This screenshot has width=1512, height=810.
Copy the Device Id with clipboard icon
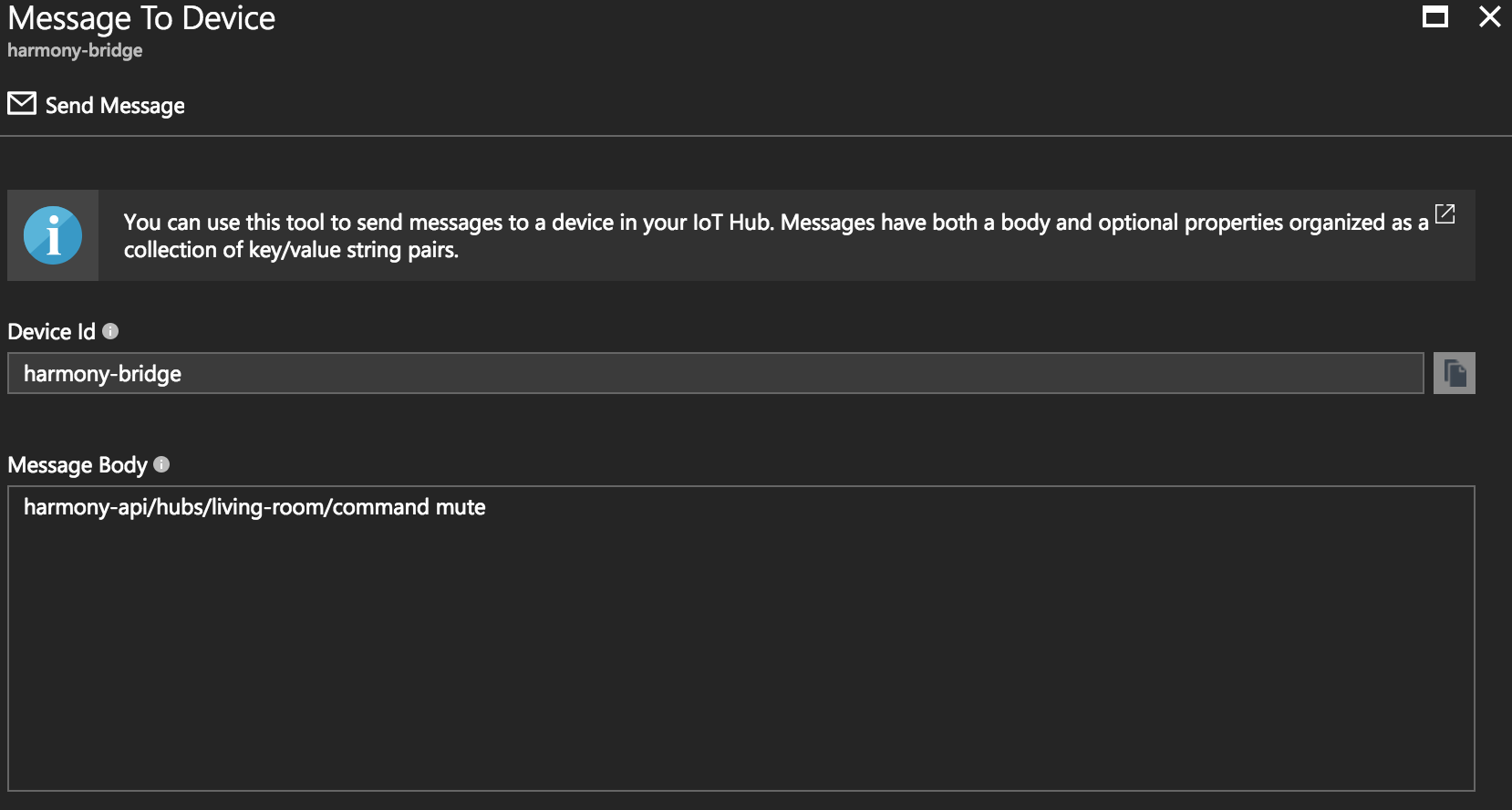[x=1455, y=373]
